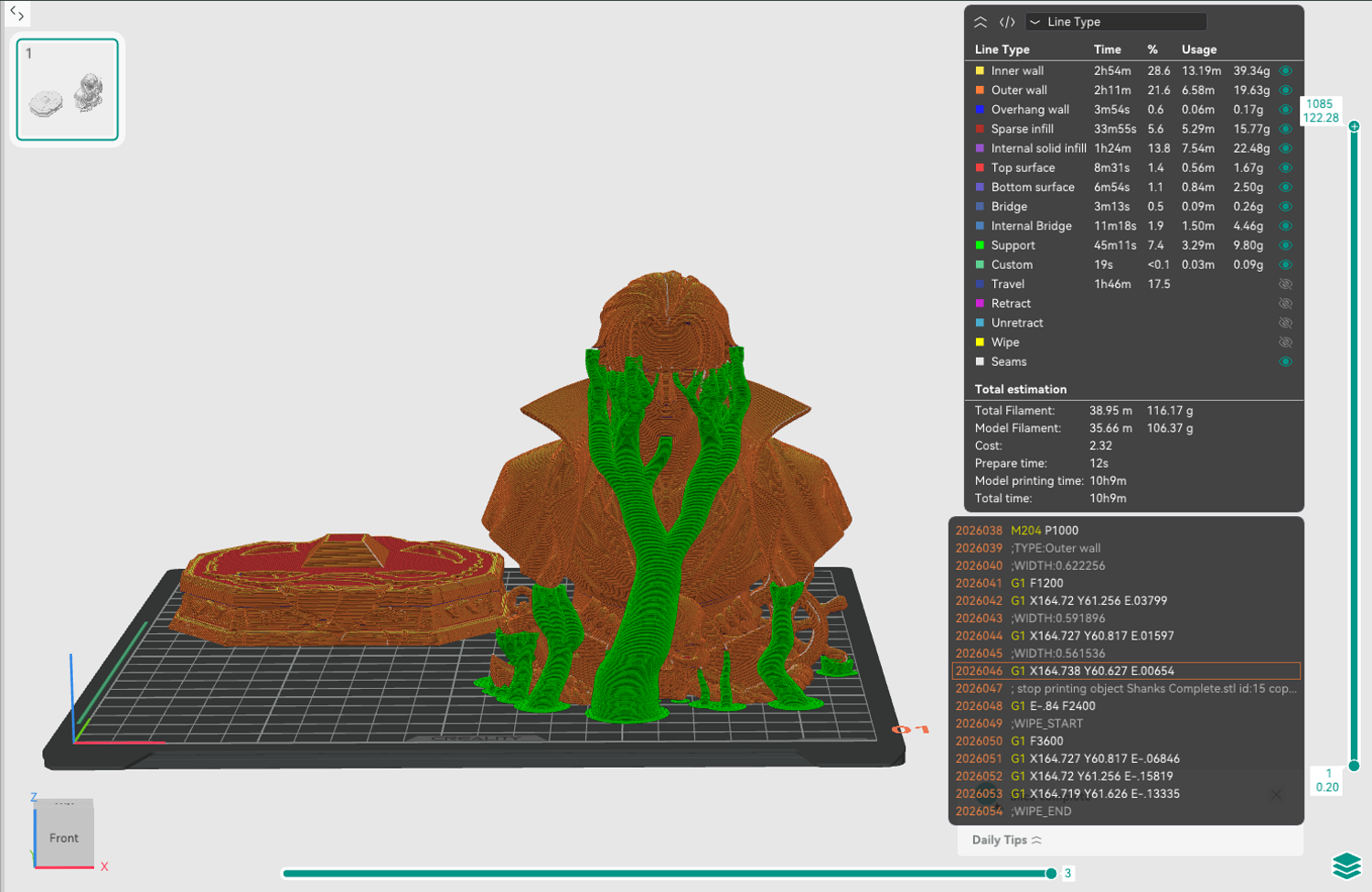Screen dimensions: 1372x892
Task: Hide Seams in the preview
Action: [x=1285, y=361]
